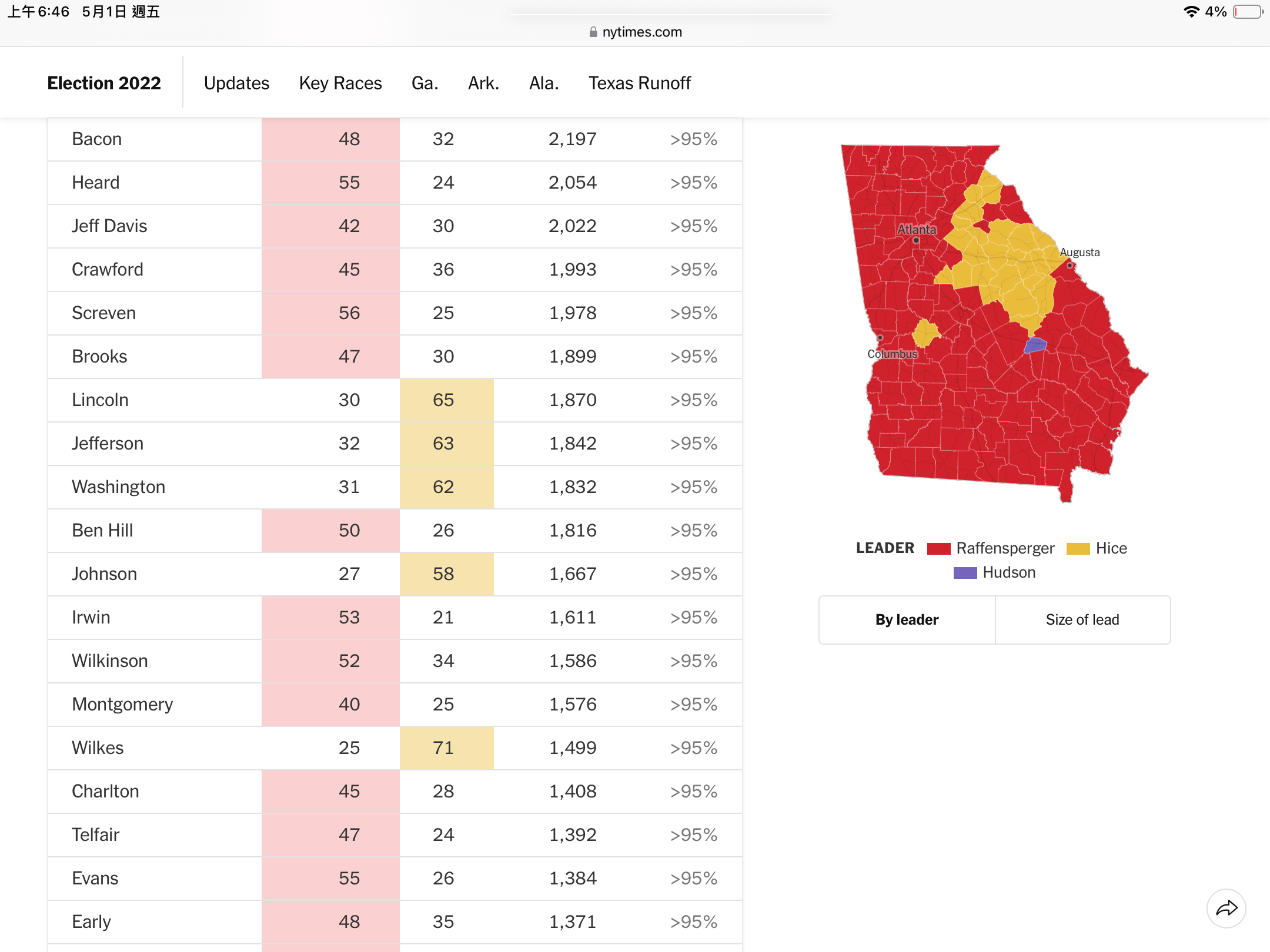
Task: Click the purple Hudson legend swatch
Action: [965, 573]
